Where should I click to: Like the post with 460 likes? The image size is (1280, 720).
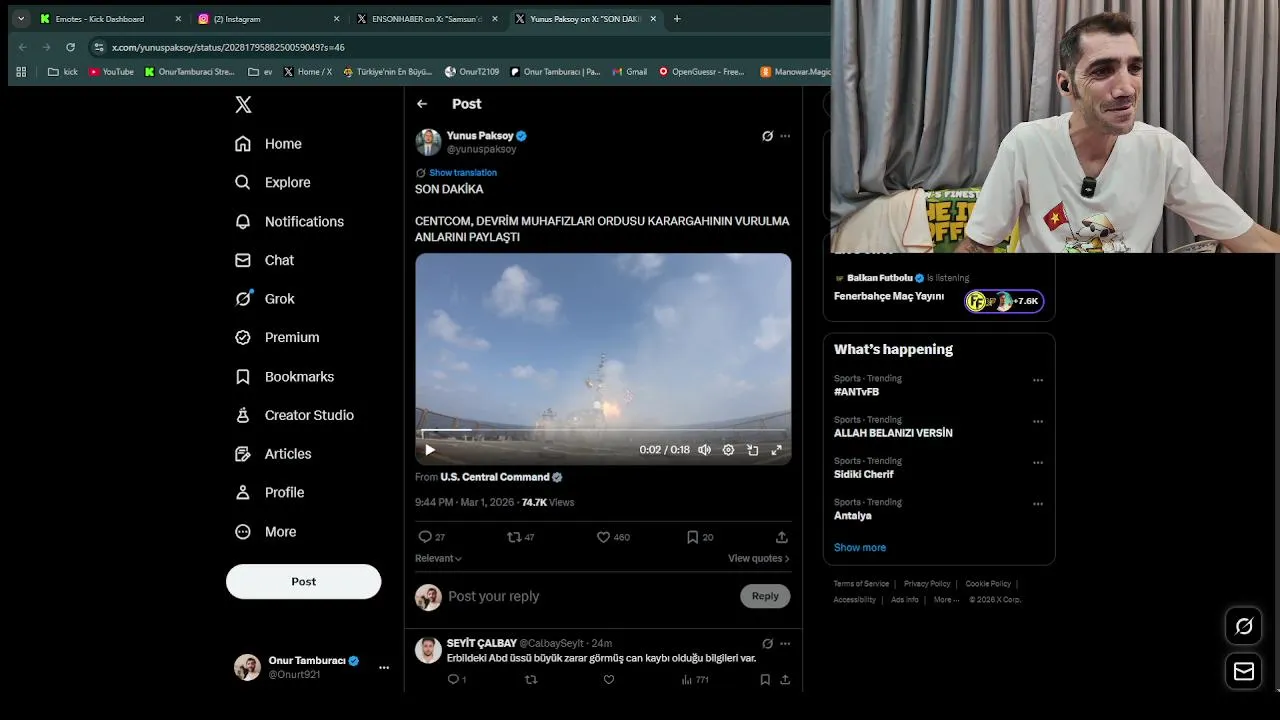click(x=613, y=537)
